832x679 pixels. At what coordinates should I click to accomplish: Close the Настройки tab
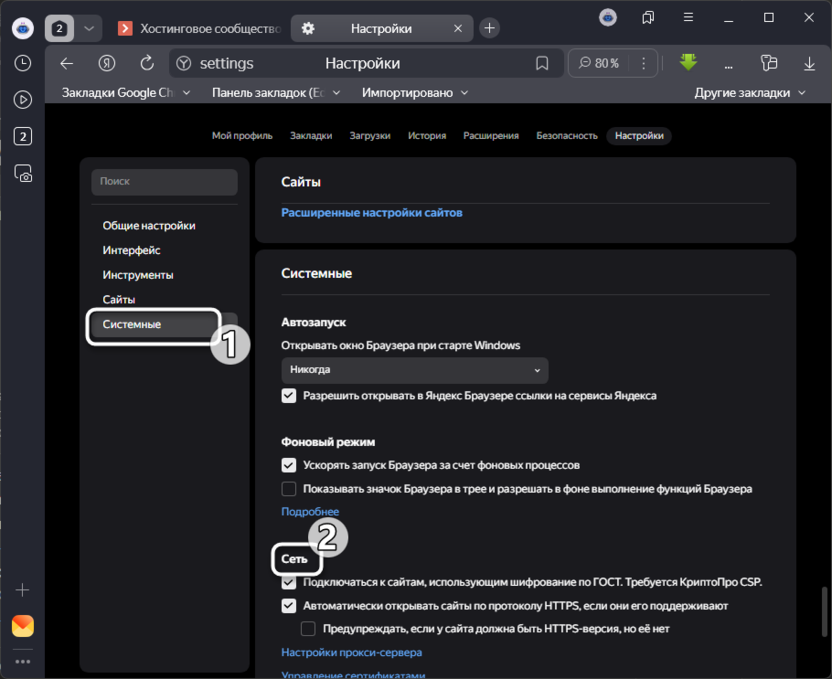point(458,28)
